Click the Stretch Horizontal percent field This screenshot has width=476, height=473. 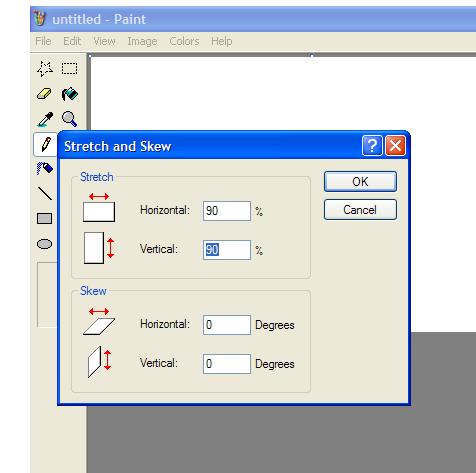click(227, 211)
